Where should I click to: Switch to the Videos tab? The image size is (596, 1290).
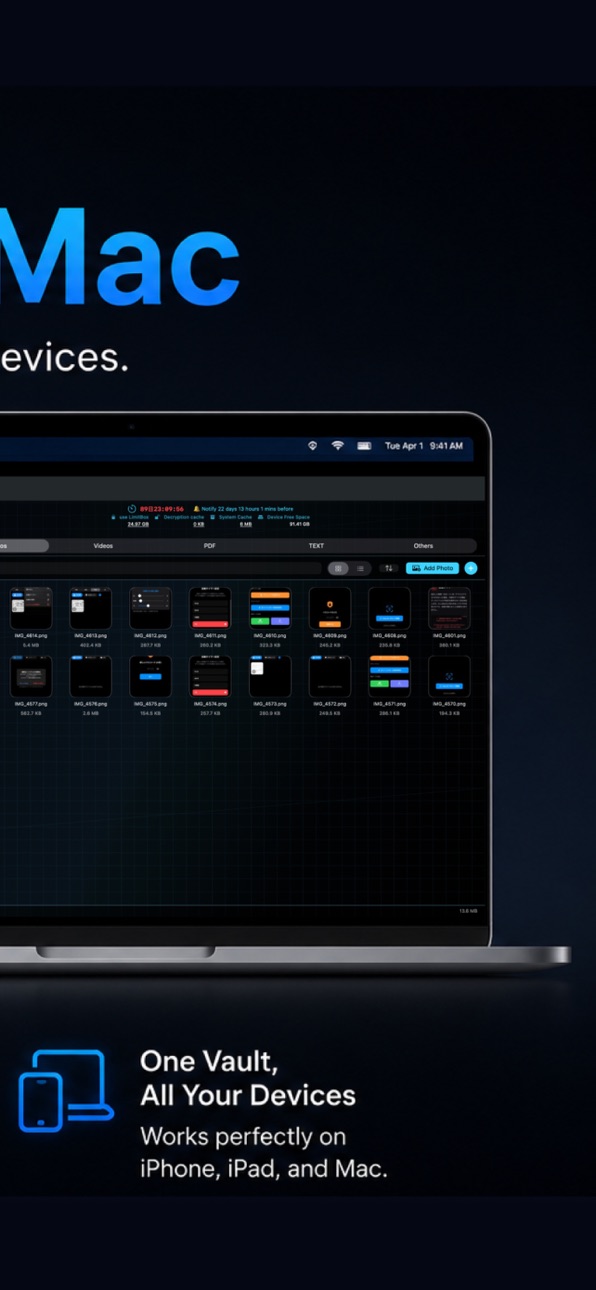[103, 546]
